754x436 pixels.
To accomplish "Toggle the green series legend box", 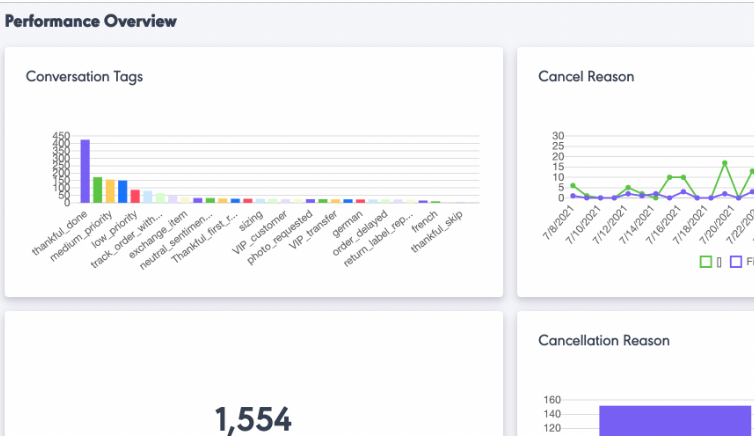I will pos(706,262).
